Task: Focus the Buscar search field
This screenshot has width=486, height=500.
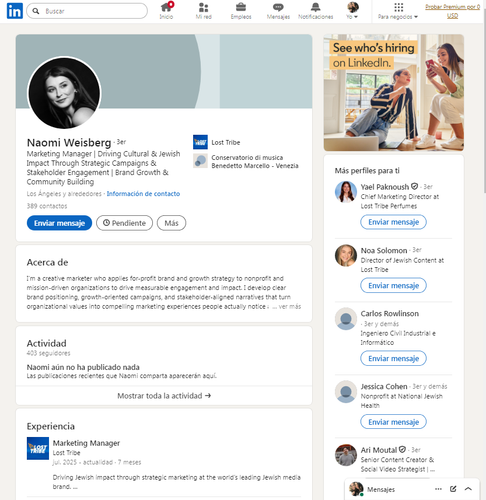Action: tap(87, 11)
